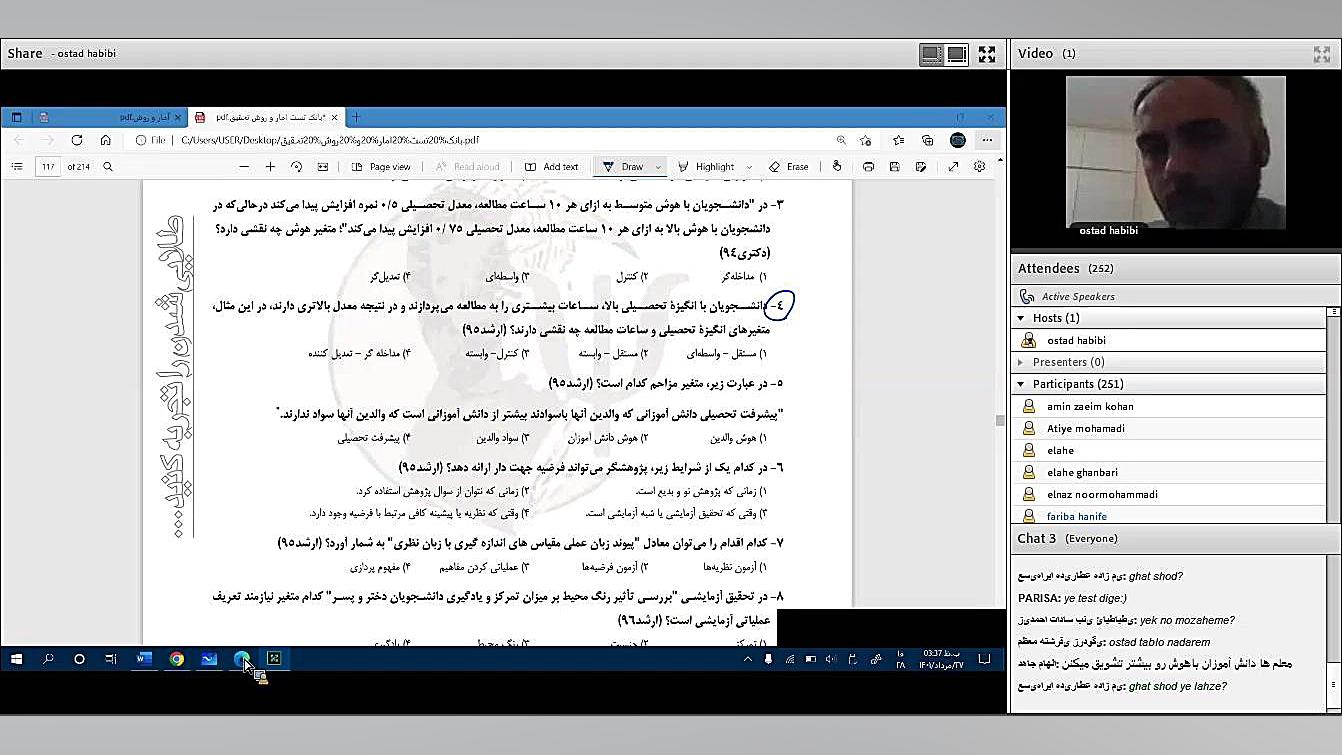The height and width of the screenshot is (755, 1342).
Task: Select the Draw tool in PDF toolbar
Action: [x=623, y=167]
